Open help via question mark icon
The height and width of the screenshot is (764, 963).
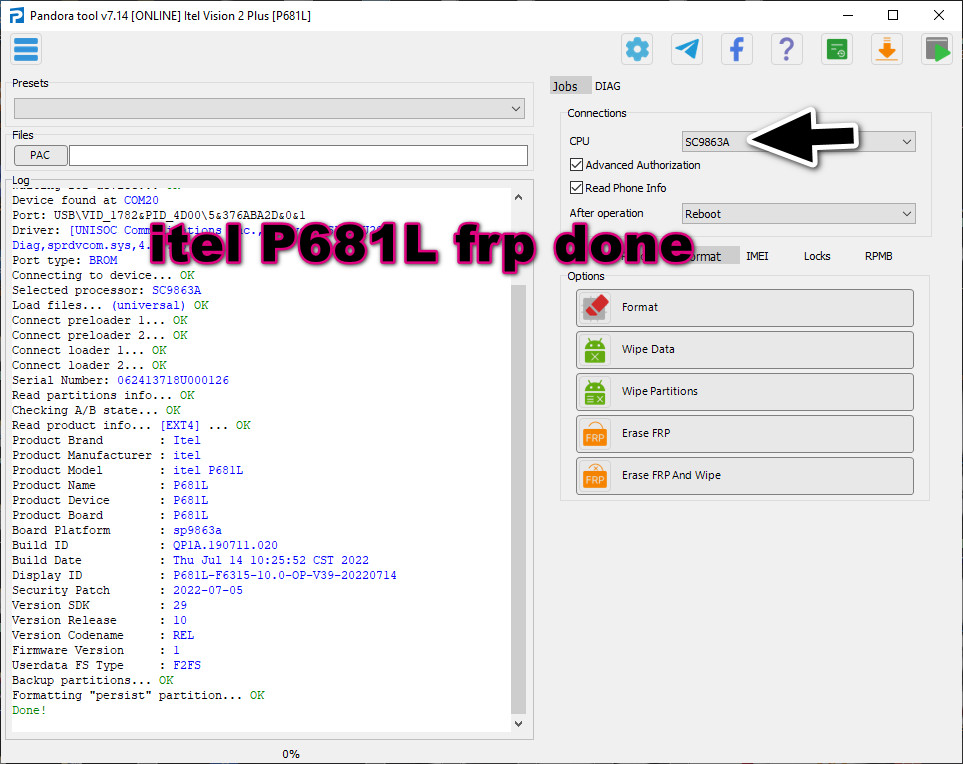point(787,49)
